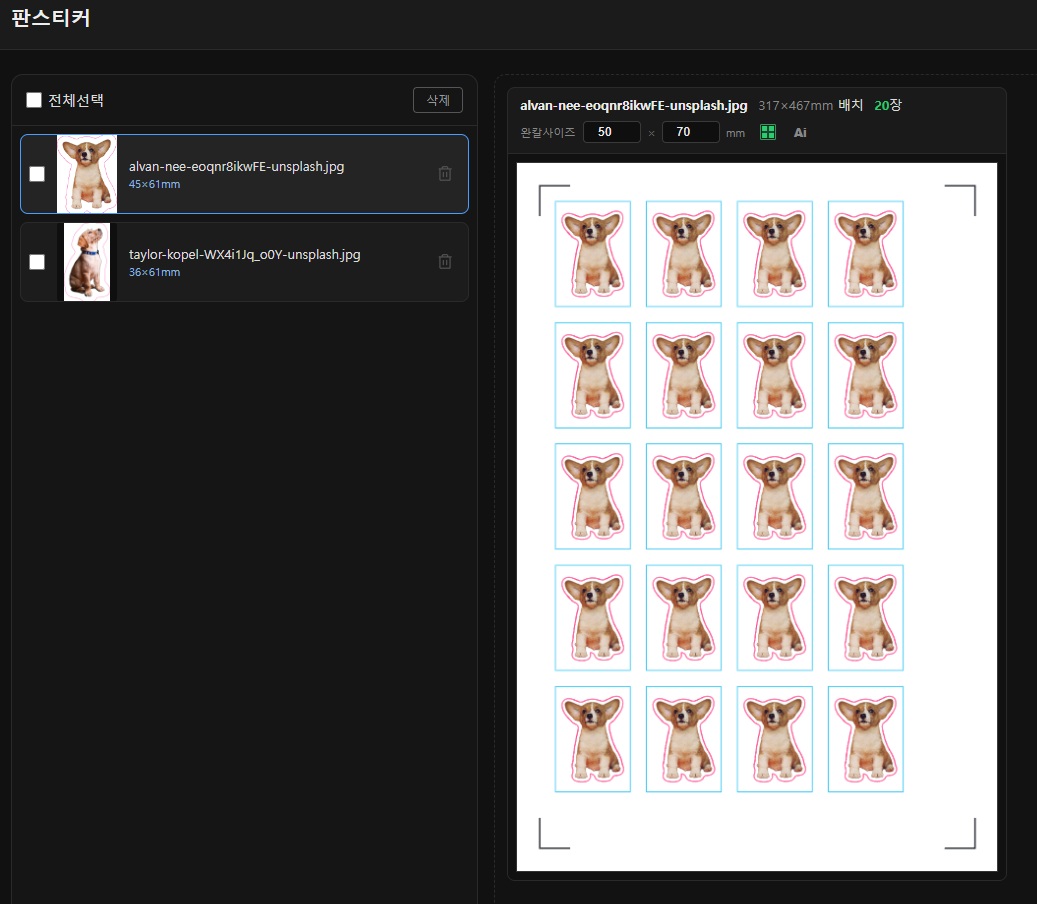The width and height of the screenshot is (1037, 904).
Task: Click the 45×61mm size label
Action: tap(154, 185)
